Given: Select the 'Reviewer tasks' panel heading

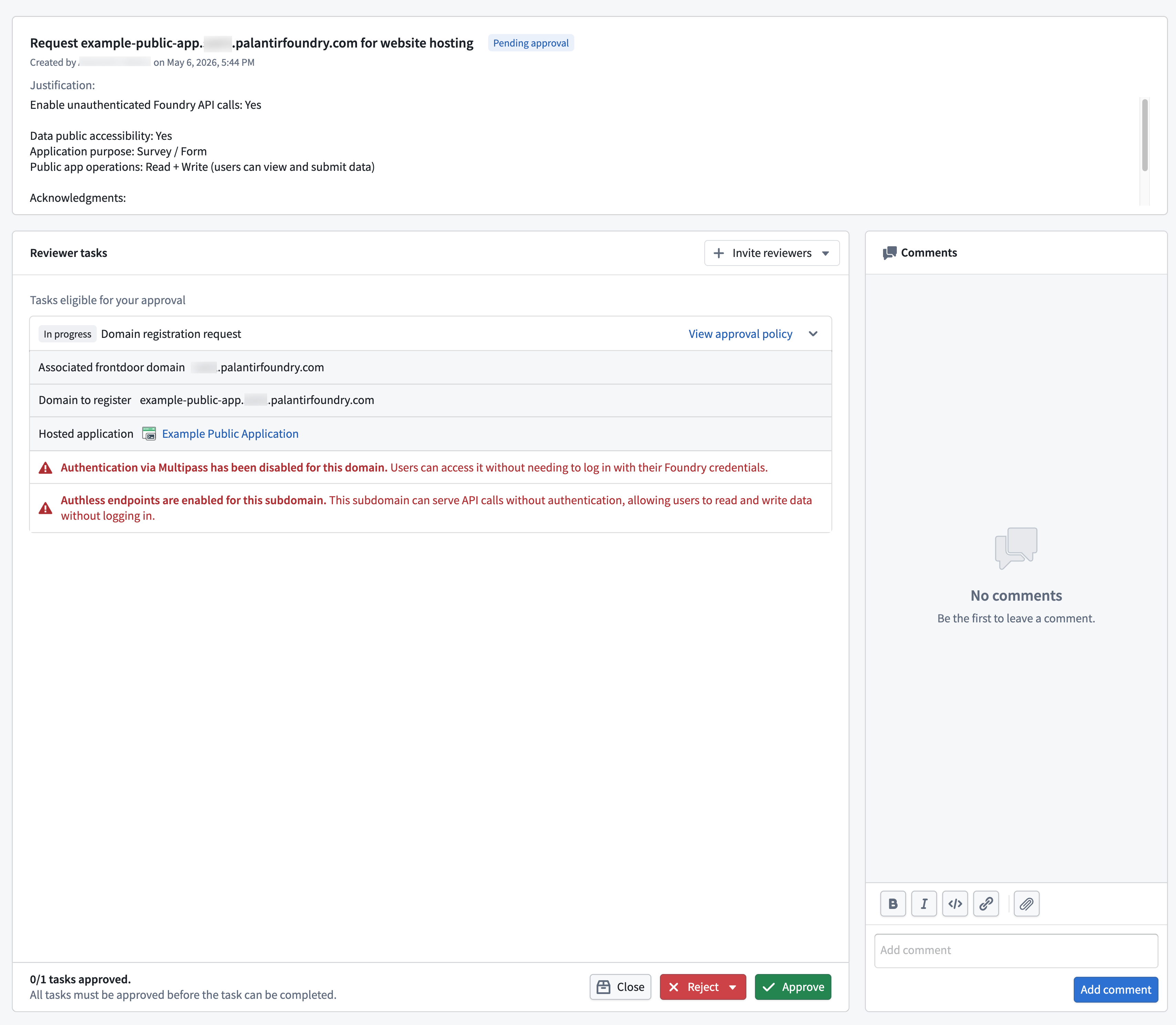Looking at the screenshot, I should click(x=69, y=253).
